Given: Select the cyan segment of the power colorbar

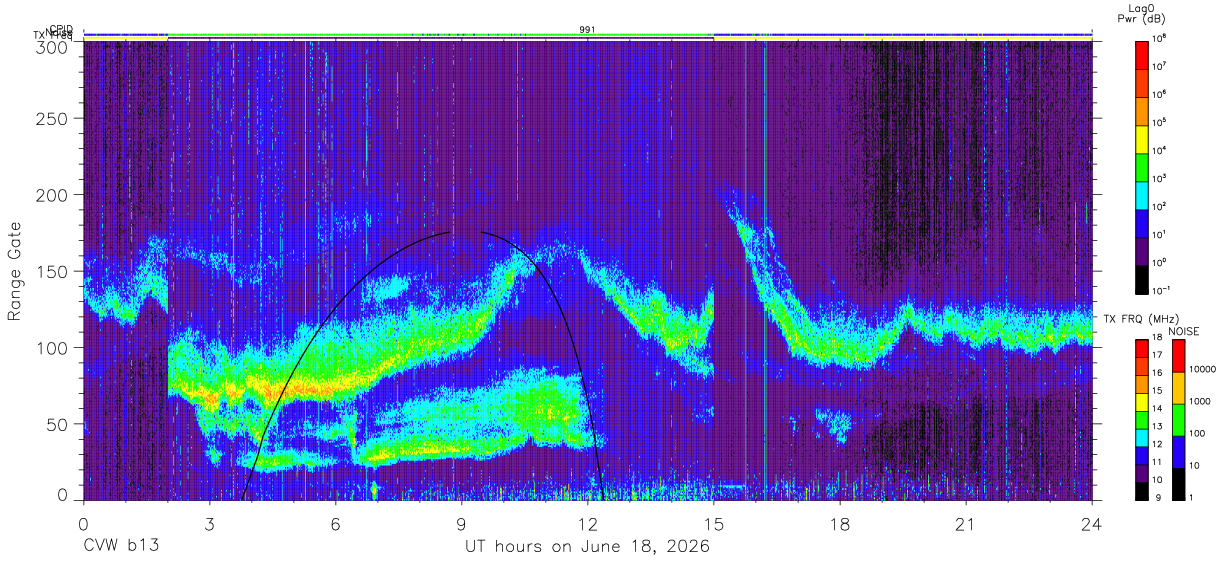Looking at the screenshot, I should click(1143, 196).
